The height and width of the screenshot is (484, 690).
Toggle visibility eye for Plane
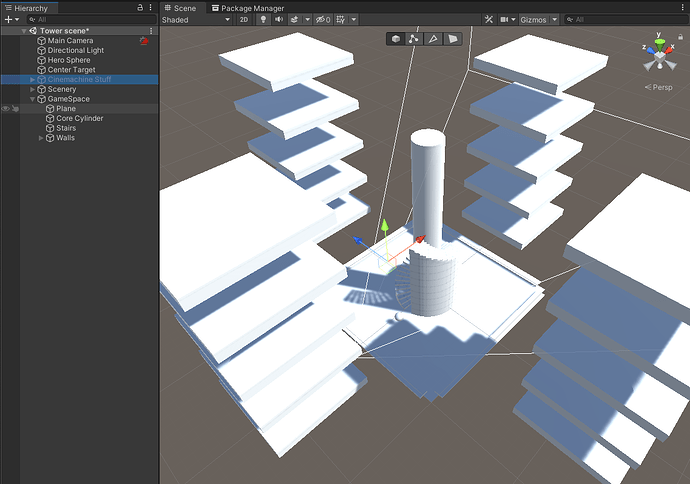6,109
